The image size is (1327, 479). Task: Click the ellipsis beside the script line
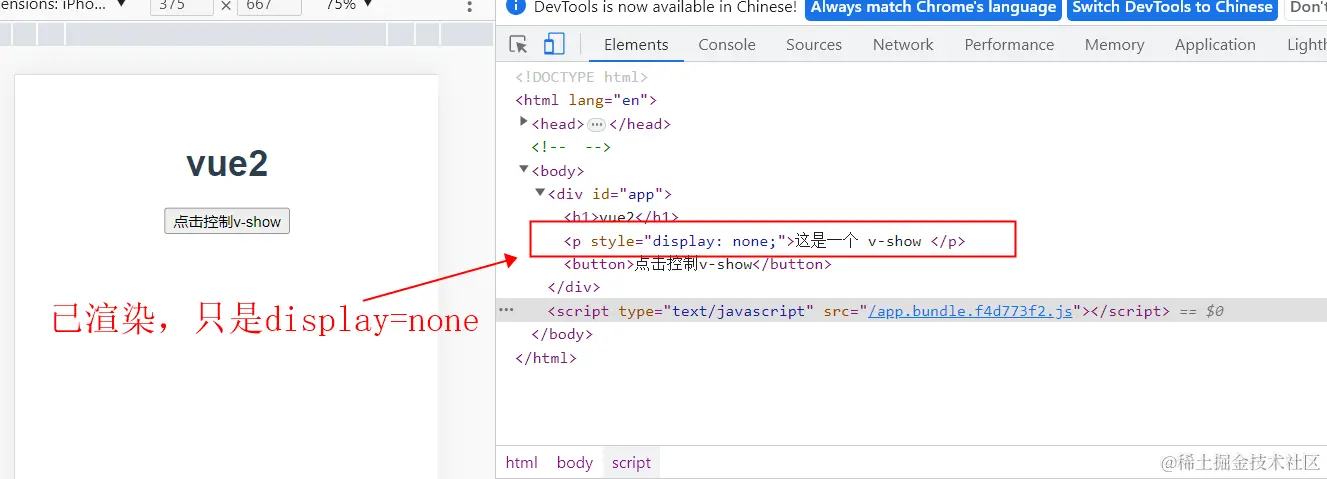tap(506, 310)
